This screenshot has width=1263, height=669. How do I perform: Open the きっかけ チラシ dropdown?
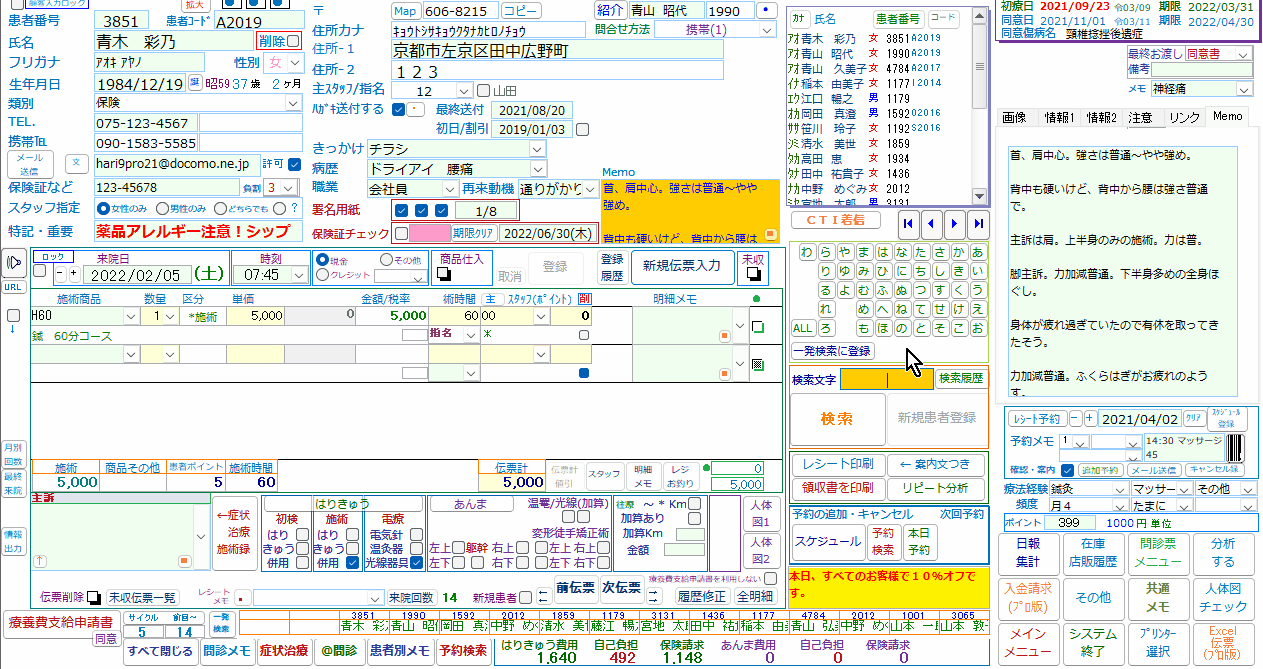pos(538,148)
